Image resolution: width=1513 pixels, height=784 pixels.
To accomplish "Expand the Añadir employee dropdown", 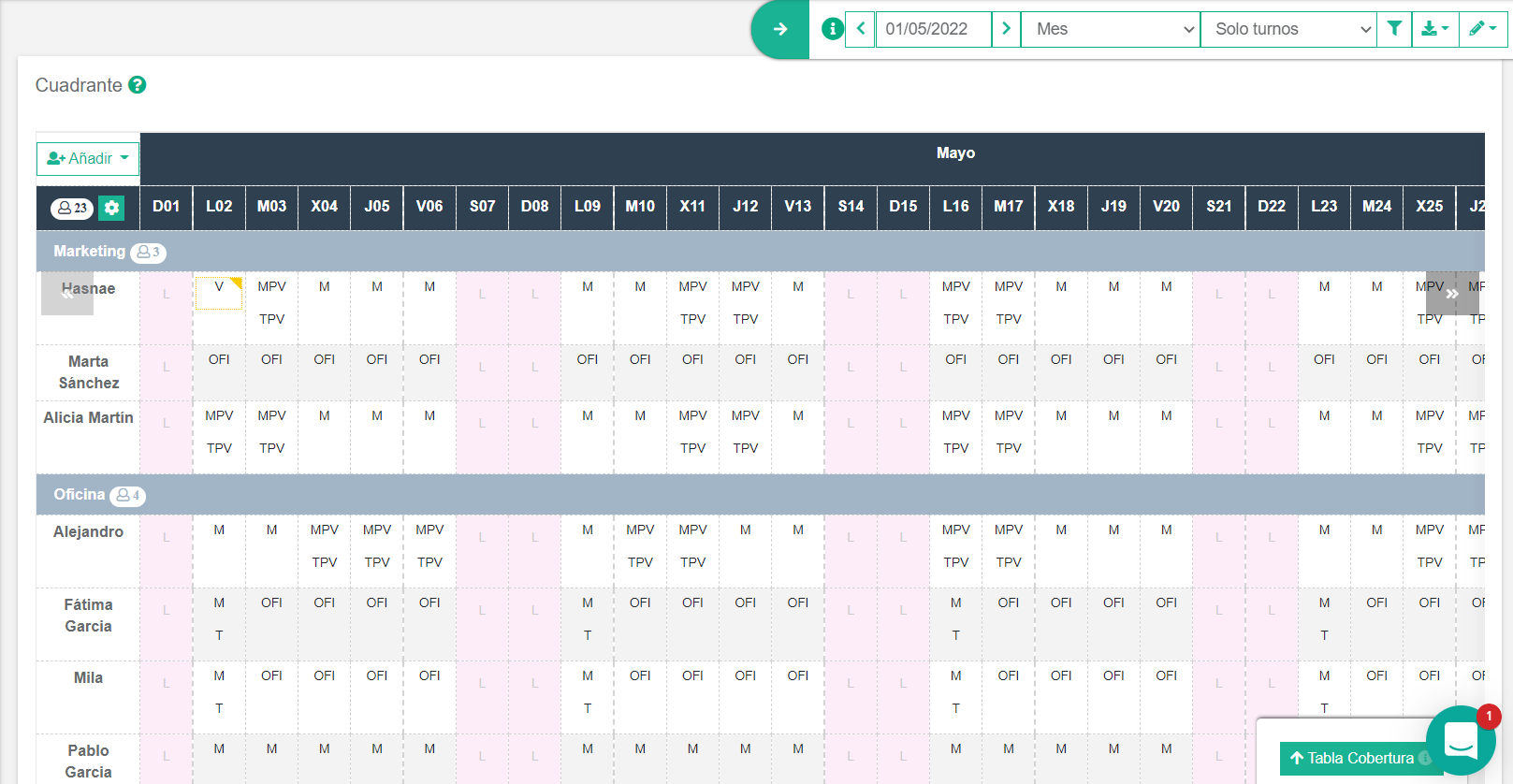I will (x=88, y=158).
